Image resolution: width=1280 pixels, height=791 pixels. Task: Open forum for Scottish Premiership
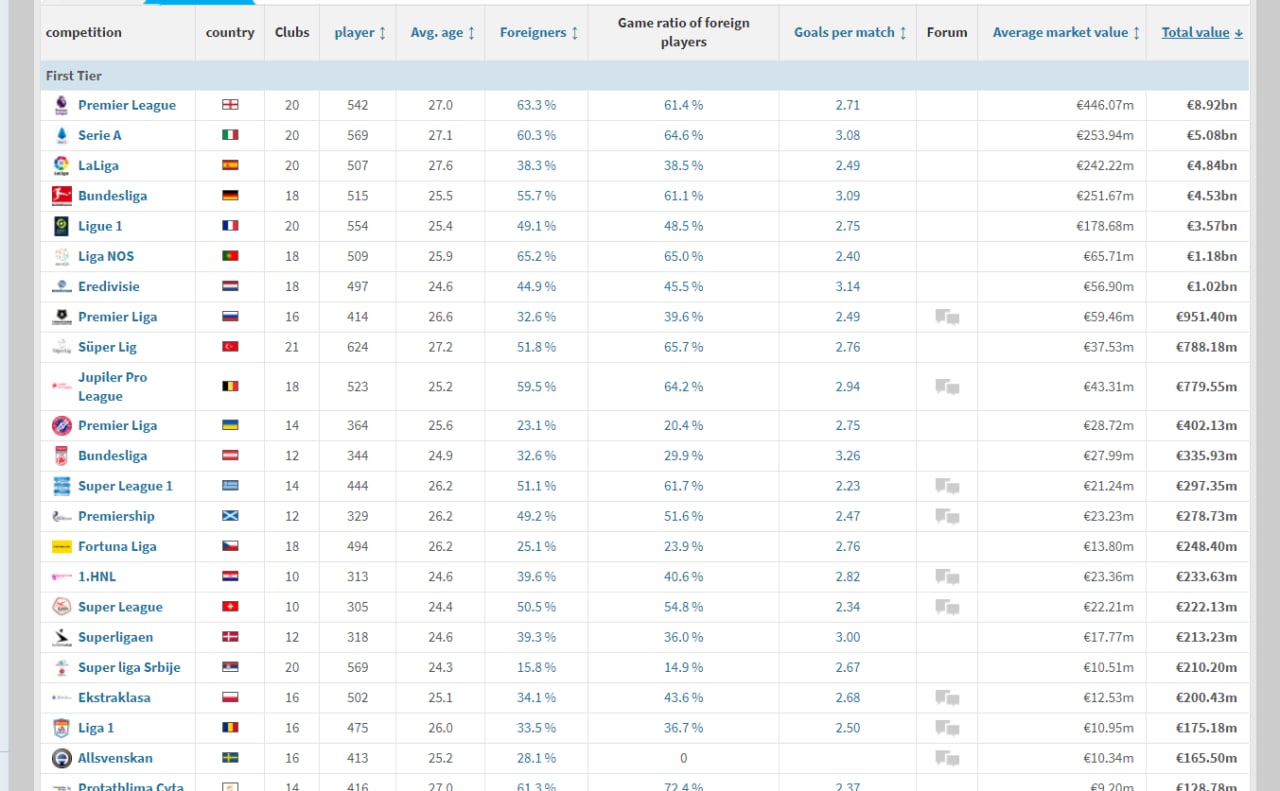point(947,516)
